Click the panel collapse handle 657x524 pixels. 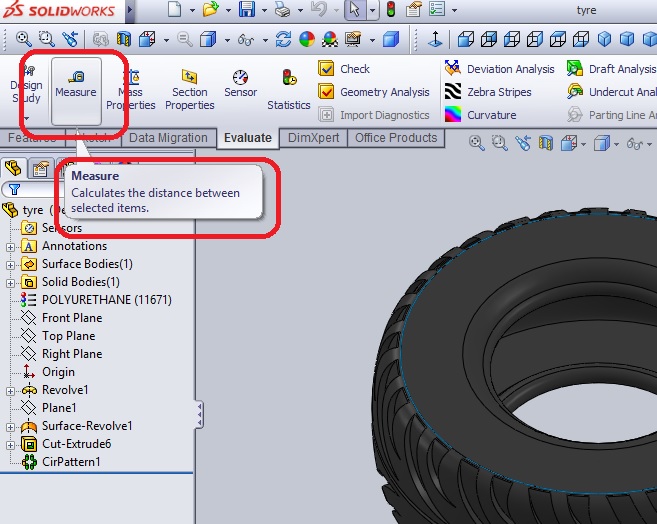click(x=199, y=415)
